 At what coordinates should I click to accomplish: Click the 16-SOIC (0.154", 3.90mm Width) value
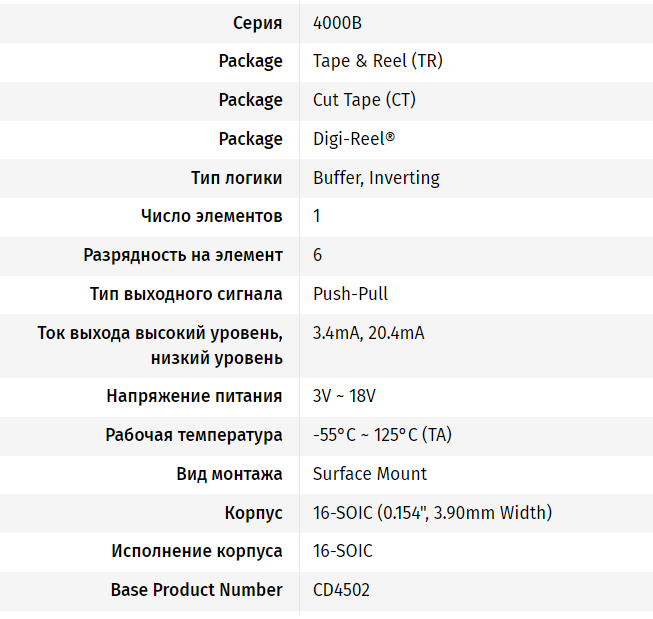[x=432, y=513]
